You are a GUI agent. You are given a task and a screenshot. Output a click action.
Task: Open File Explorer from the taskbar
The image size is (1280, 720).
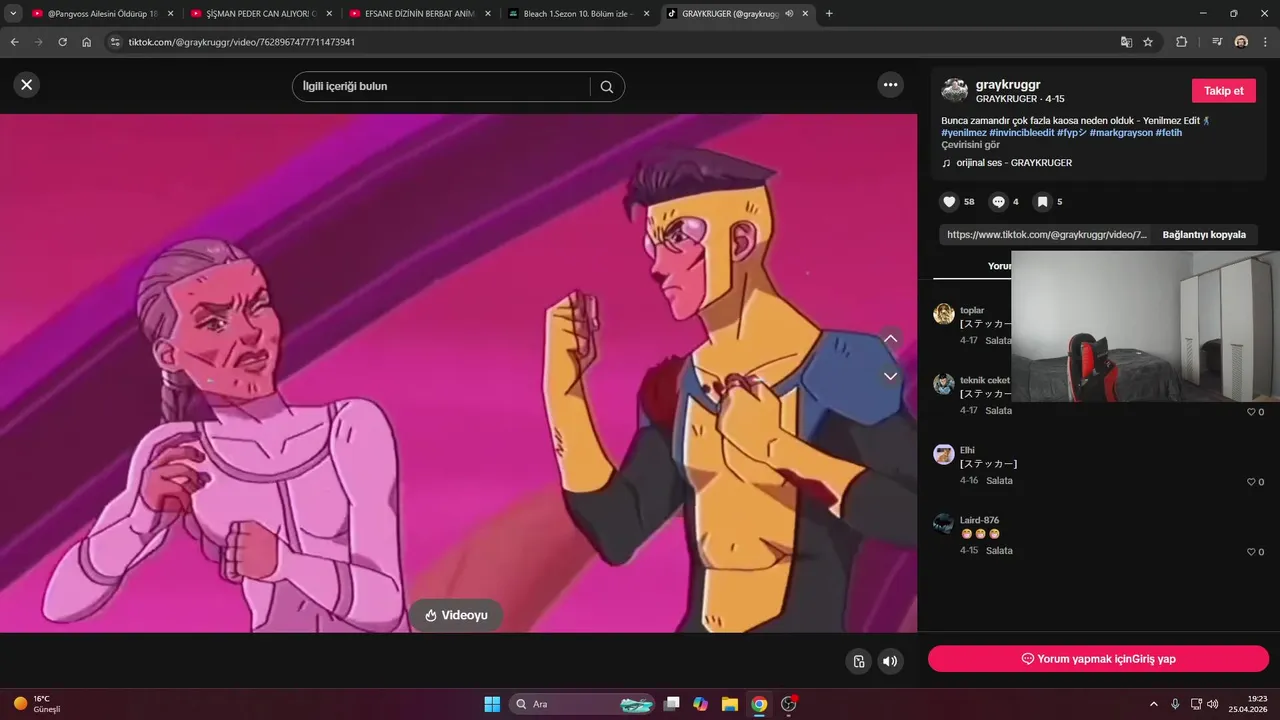point(730,704)
